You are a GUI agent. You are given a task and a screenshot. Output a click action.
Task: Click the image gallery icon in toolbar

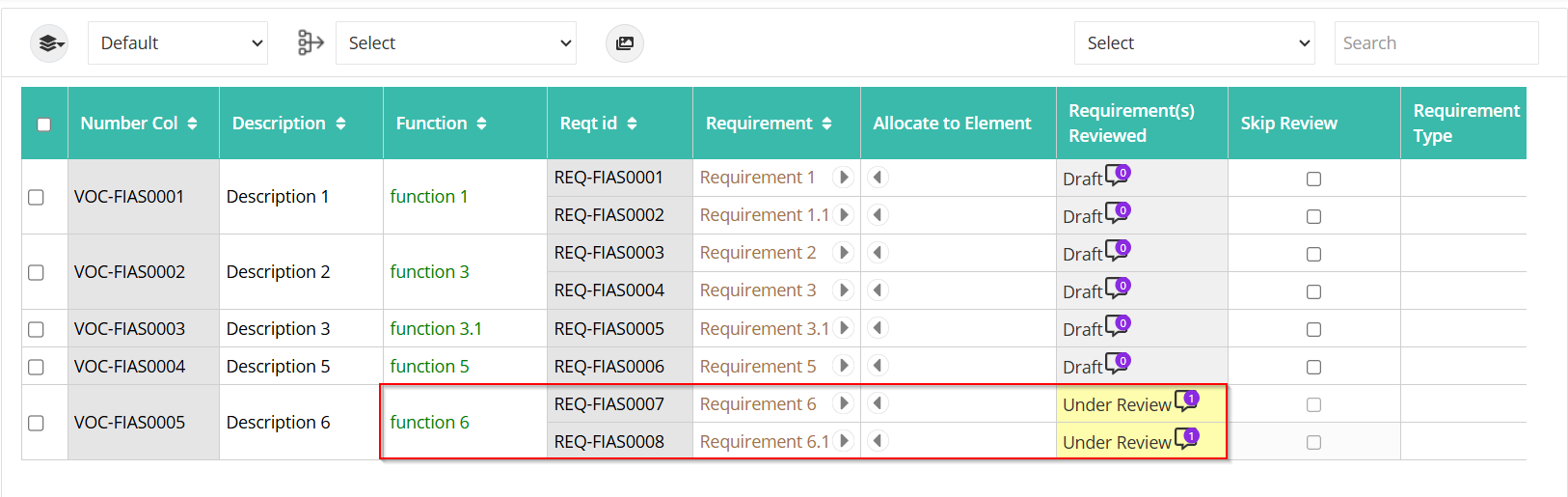click(625, 43)
